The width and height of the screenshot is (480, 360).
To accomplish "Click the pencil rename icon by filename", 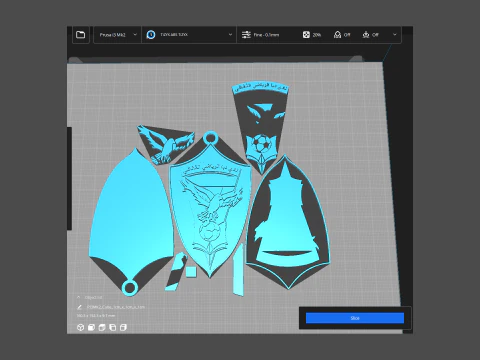I will (79, 307).
